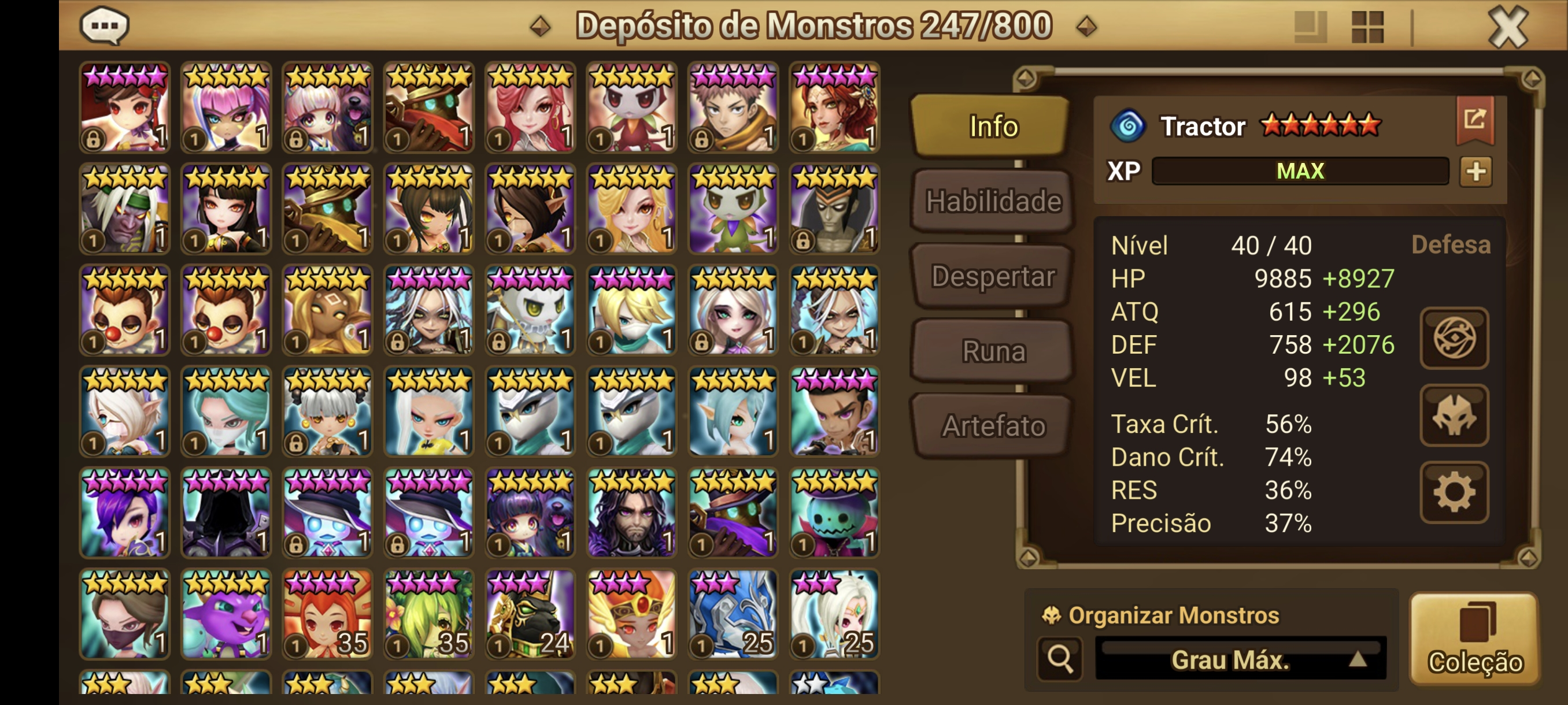Go to next storage with right diamond arrow
Viewport: 1568px width, 705px height.
(1086, 26)
